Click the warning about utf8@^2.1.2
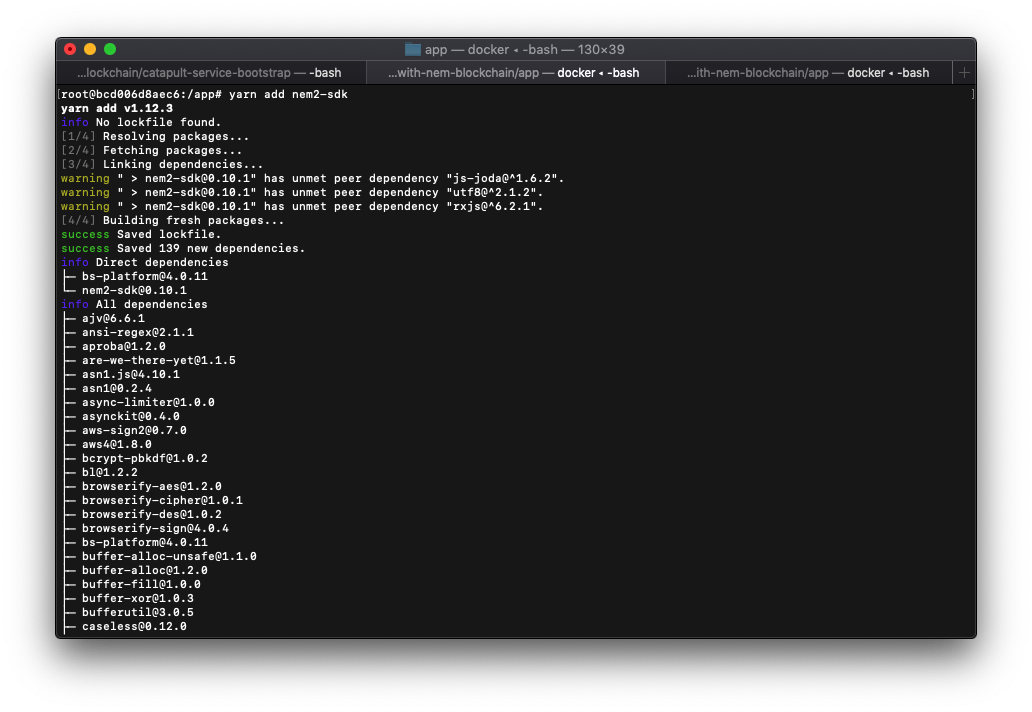The height and width of the screenshot is (712, 1032). (302, 192)
